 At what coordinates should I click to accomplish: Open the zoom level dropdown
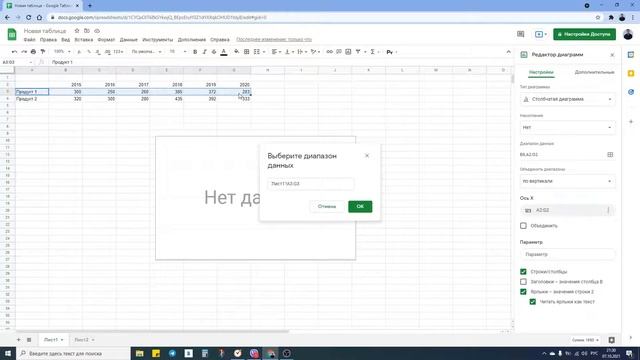62,52
